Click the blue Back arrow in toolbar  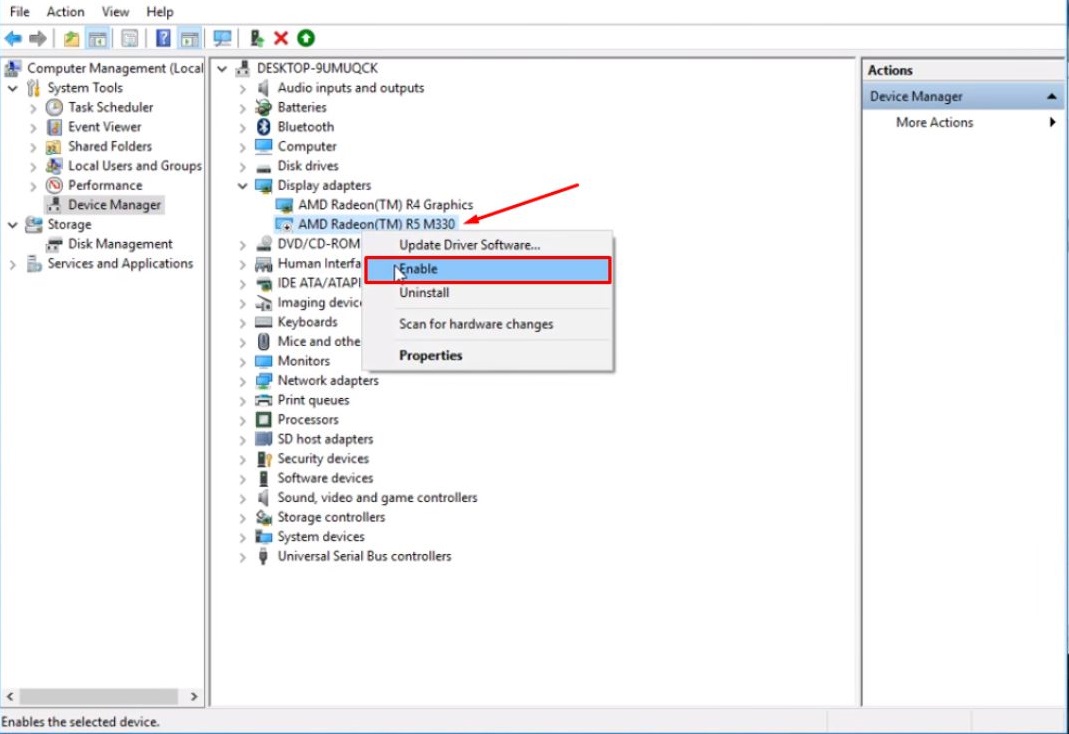(13, 38)
